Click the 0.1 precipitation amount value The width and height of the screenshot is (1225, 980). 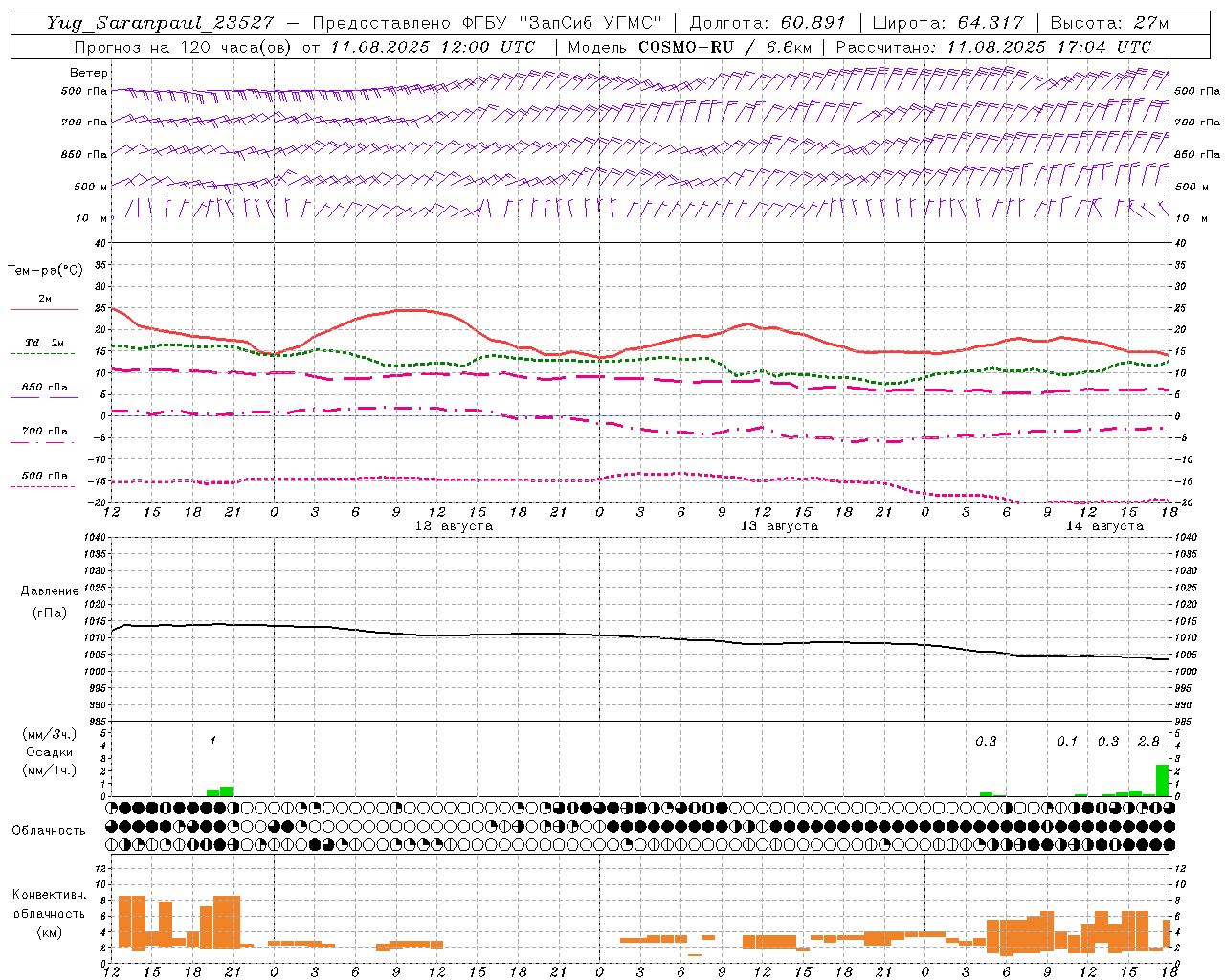[x=1067, y=742]
